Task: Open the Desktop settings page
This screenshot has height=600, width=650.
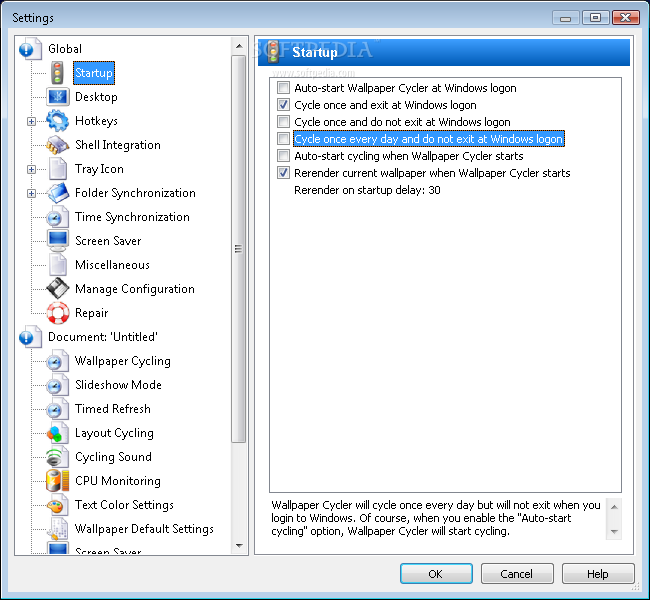Action: point(96,97)
